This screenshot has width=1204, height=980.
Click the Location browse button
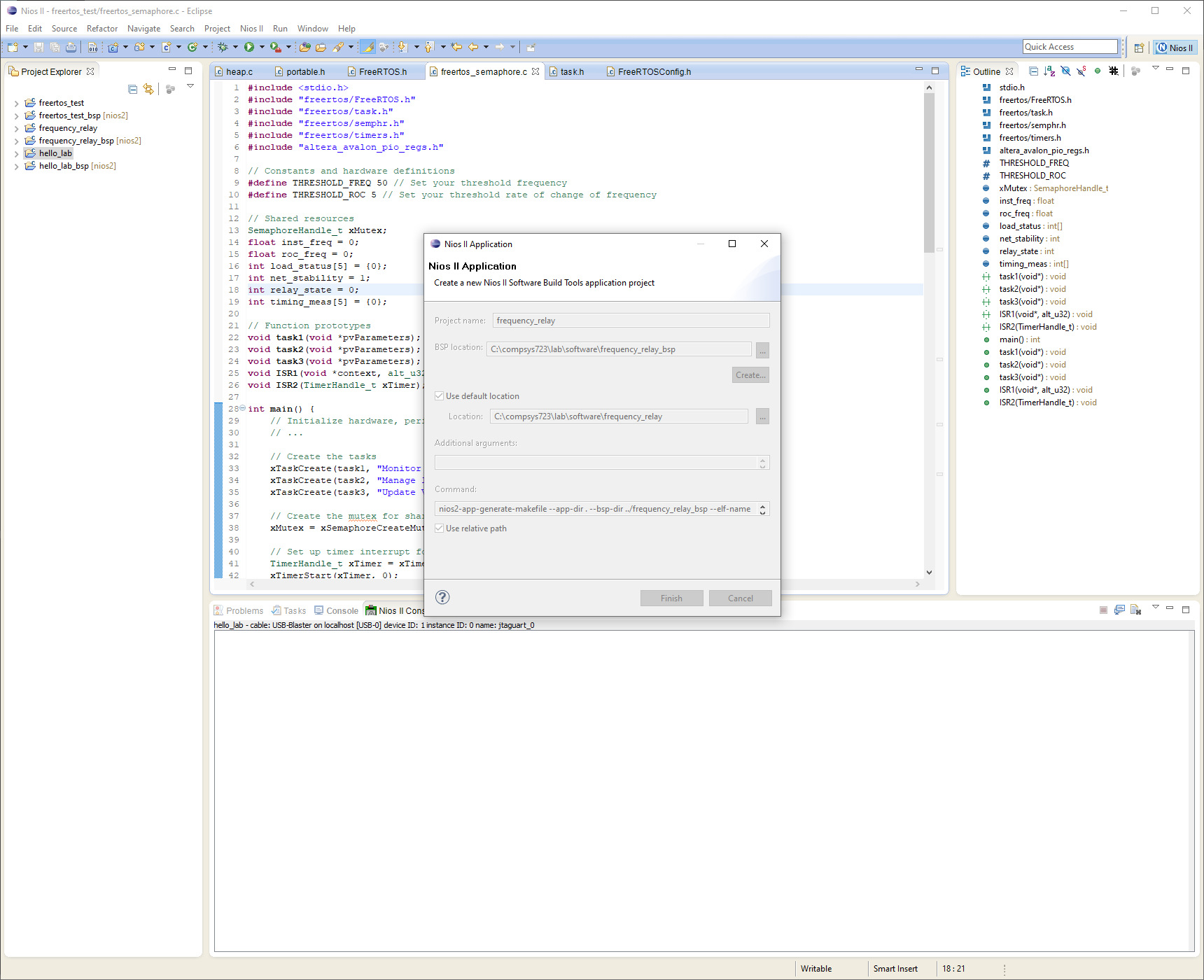pyautogui.click(x=762, y=417)
